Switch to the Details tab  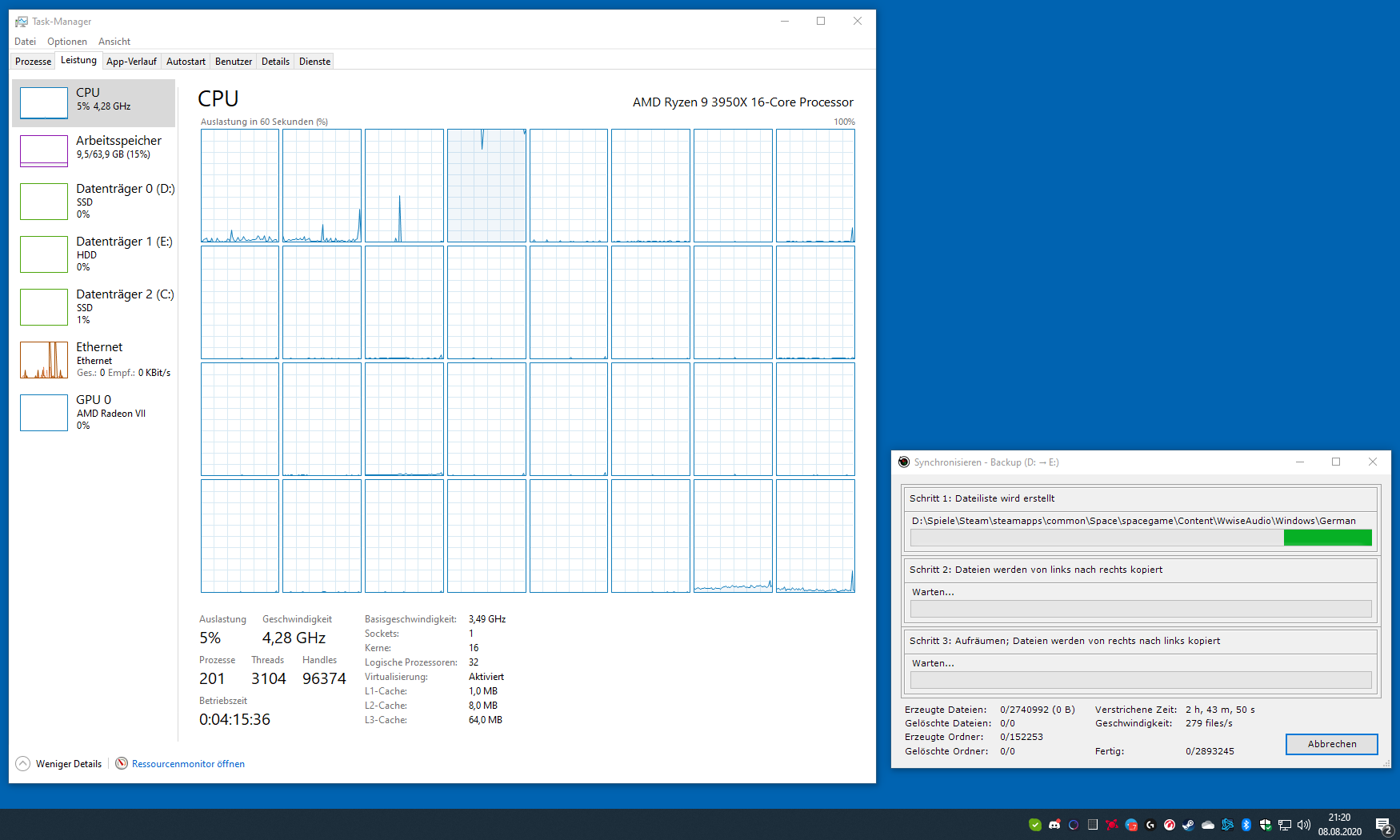275,62
